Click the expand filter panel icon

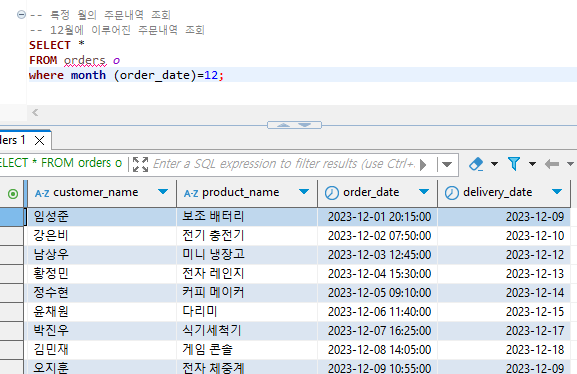pos(140,164)
